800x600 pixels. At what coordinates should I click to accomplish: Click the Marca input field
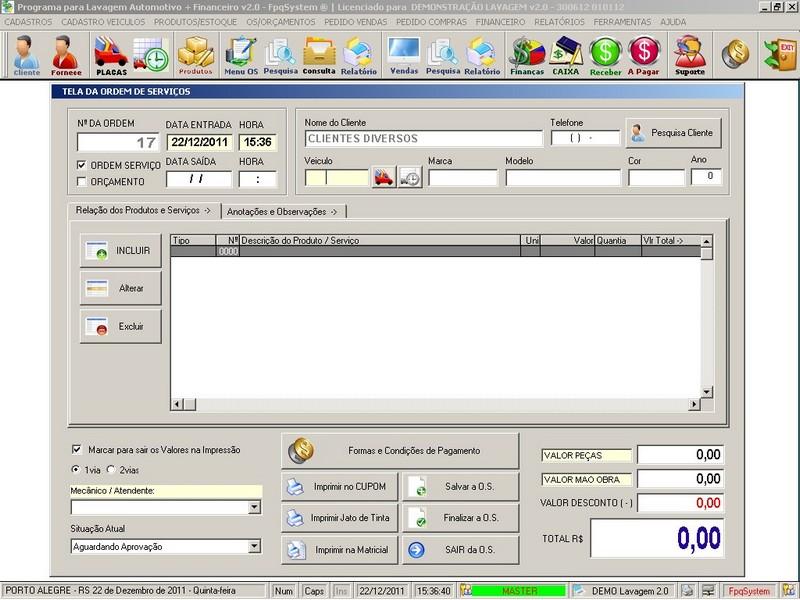pyautogui.click(x=463, y=178)
